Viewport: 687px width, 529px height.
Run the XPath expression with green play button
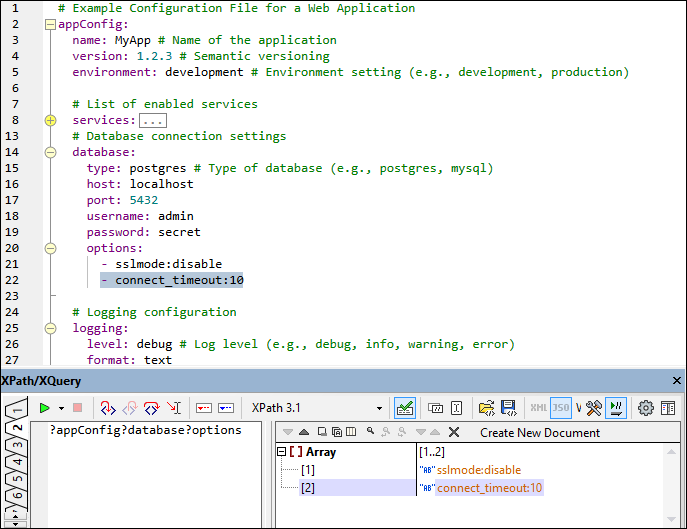point(45,408)
